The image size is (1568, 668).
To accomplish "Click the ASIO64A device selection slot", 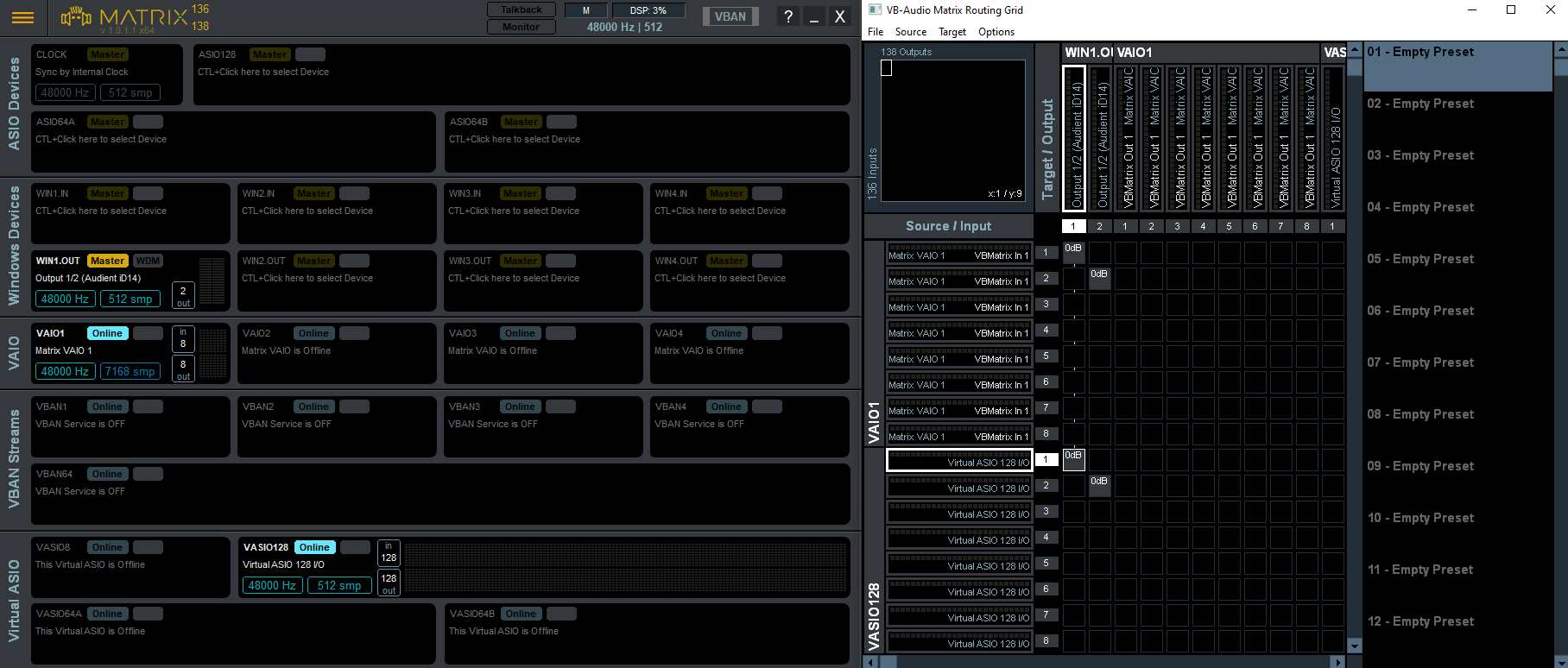I will [x=233, y=142].
